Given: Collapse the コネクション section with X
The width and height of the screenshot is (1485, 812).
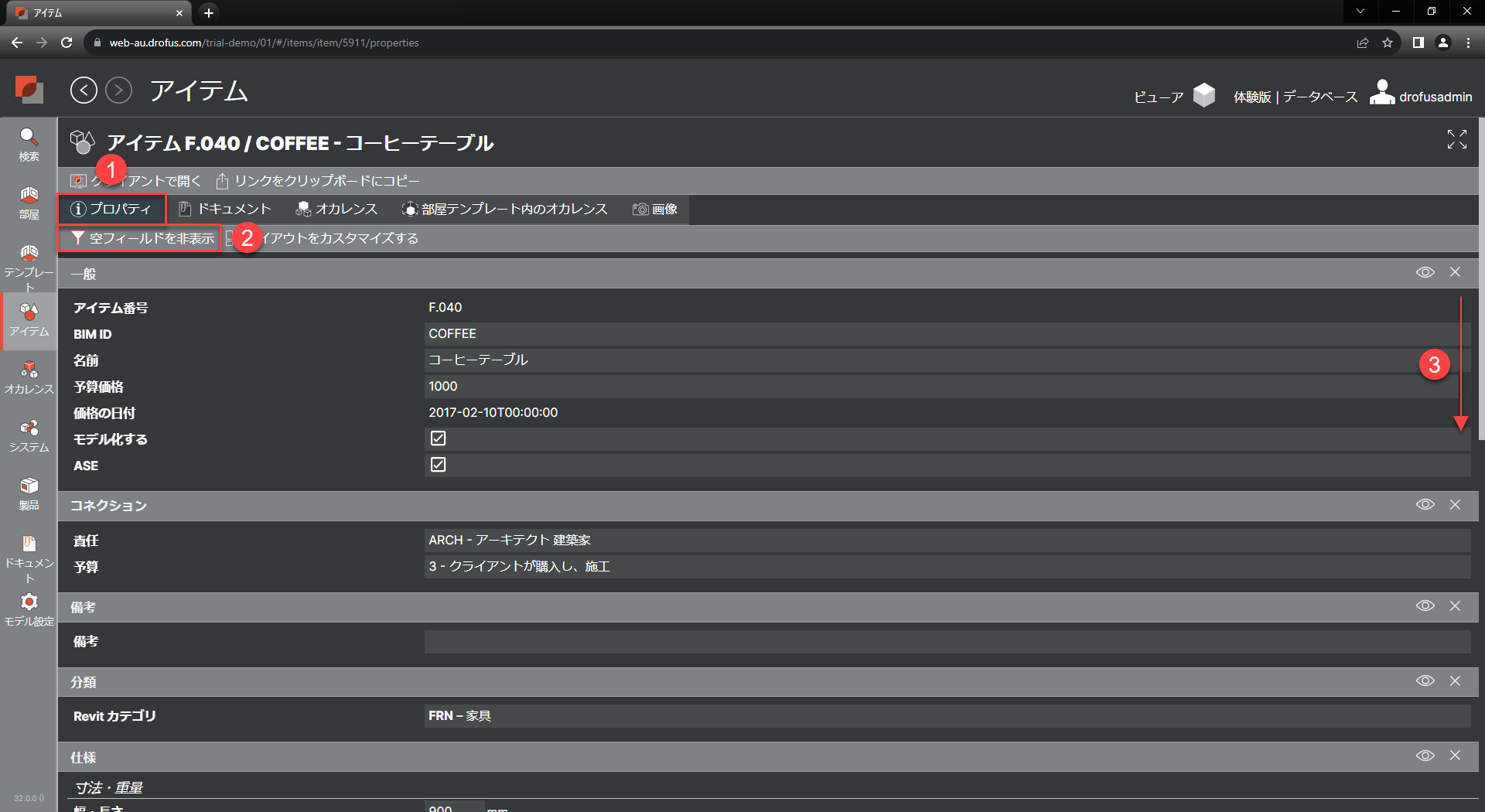Looking at the screenshot, I should pos(1455,504).
